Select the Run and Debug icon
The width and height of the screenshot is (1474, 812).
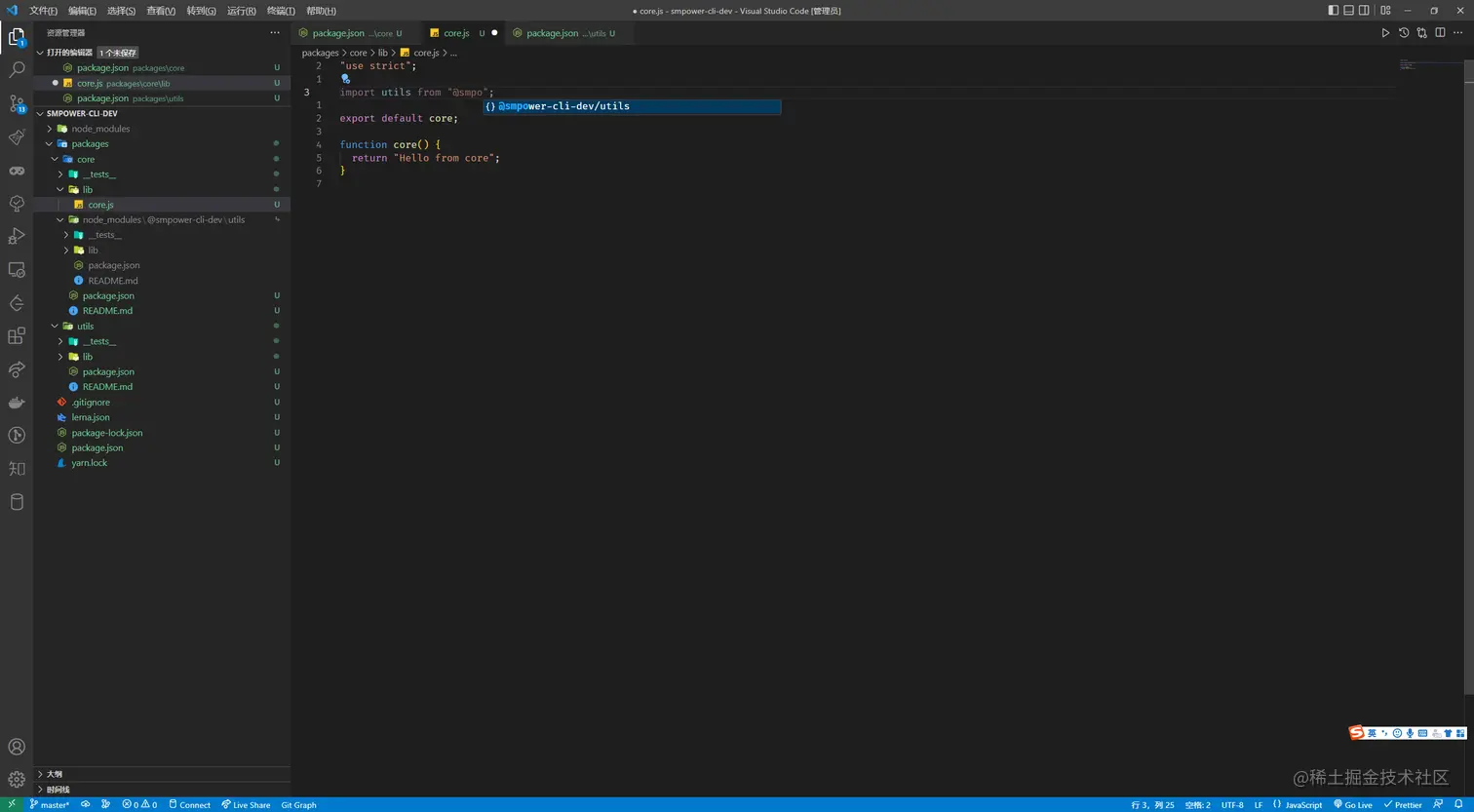click(x=16, y=236)
